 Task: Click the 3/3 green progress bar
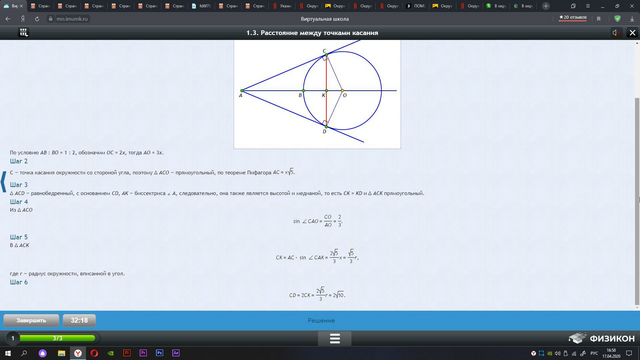click(x=57, y=338)
